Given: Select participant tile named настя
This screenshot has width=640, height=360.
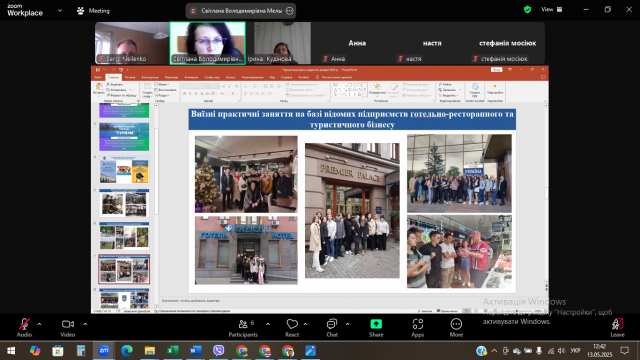Looking at the screenshot, I should coord(432,43).
